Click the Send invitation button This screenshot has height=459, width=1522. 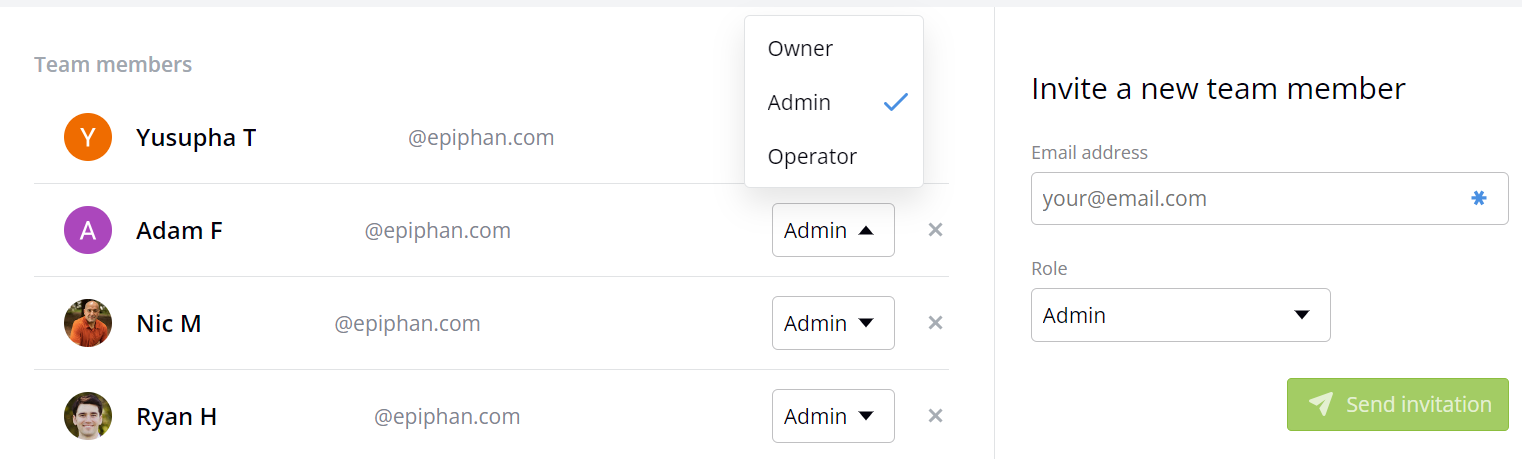[x=1397, y=404]
